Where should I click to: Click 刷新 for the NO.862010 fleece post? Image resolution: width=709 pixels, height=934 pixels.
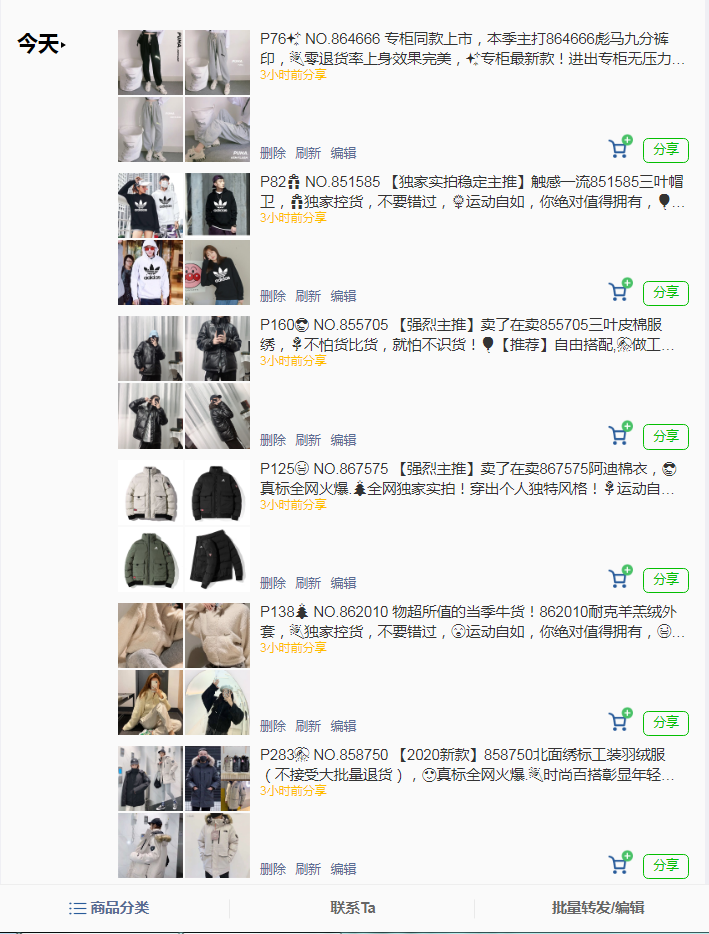[x=308, y=726]
